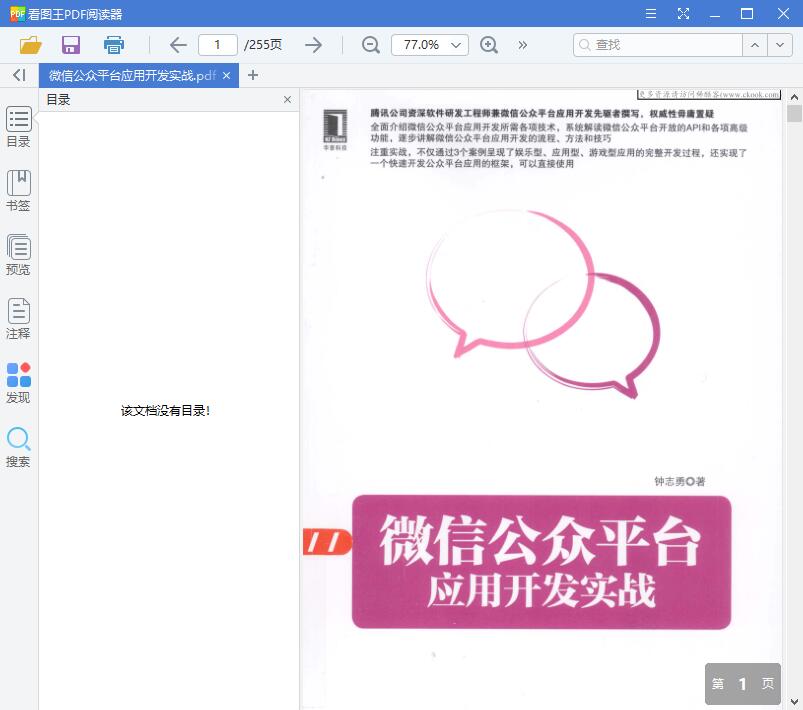Open a file with the folder icon
Image resolution: width=803 pixels, height=710 pixels.
[30, 45]
